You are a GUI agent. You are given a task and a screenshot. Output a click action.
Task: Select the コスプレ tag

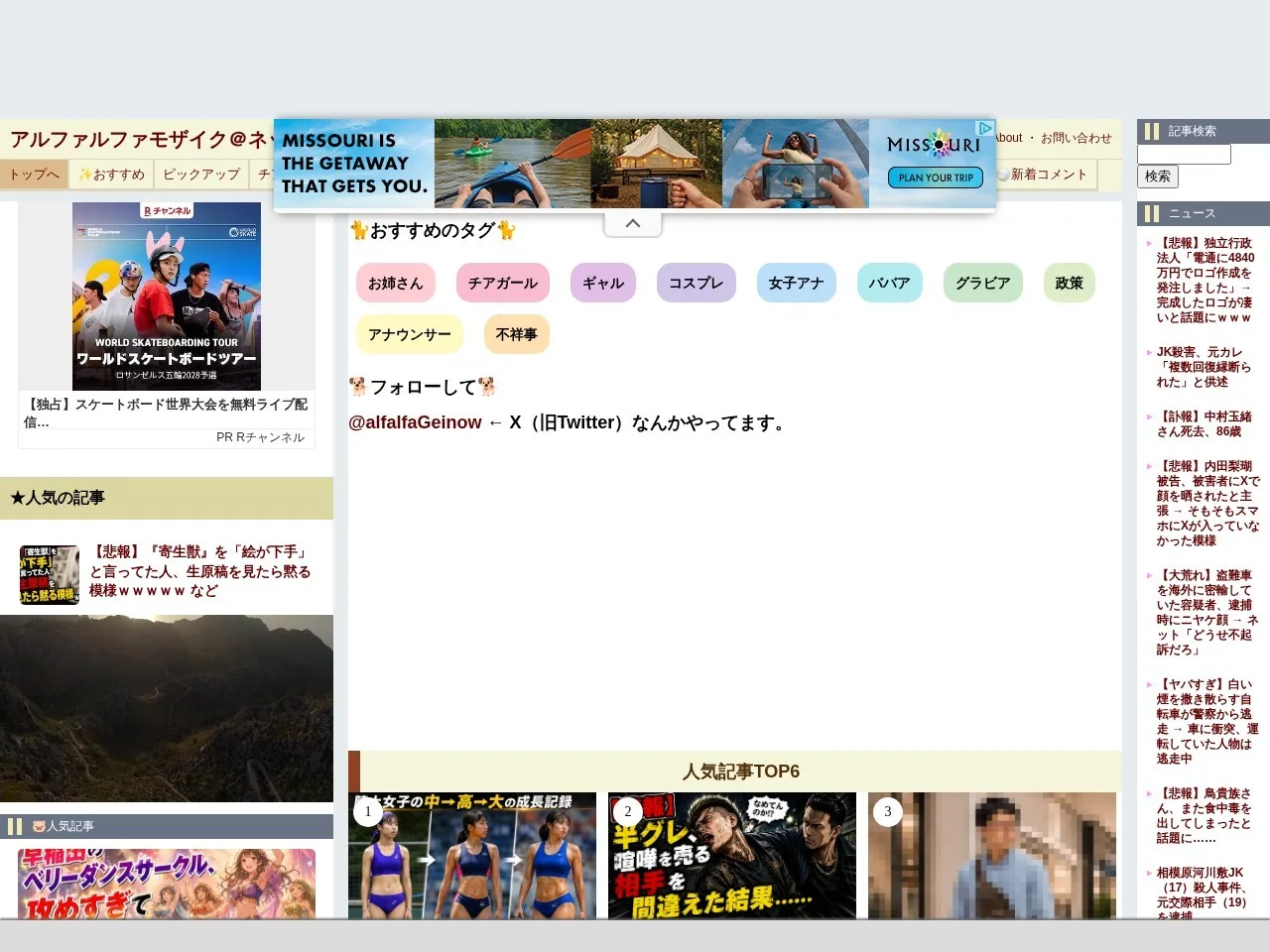pos(697,283)
